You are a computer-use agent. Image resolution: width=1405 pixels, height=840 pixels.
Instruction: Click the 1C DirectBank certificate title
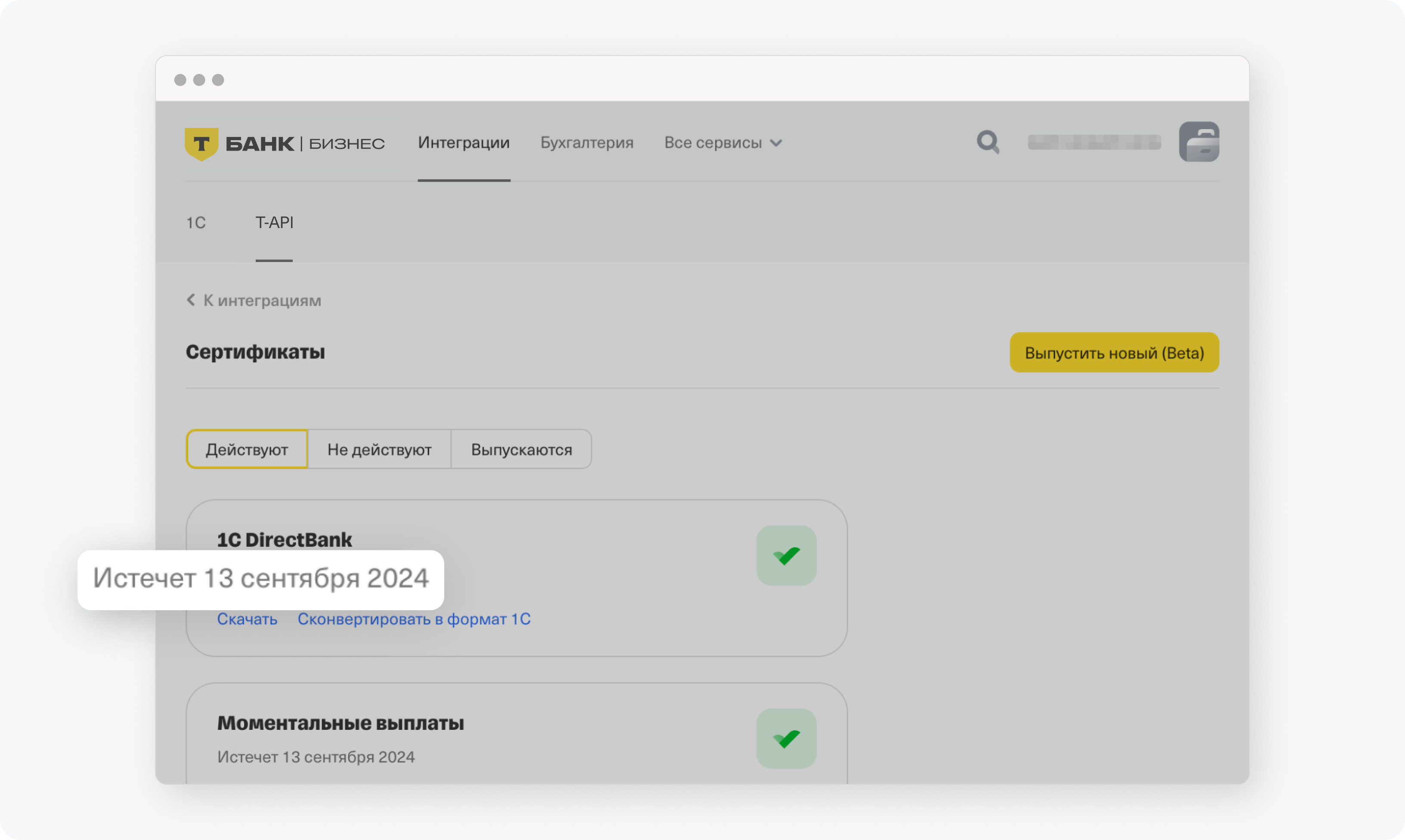[x=284, y=540]
